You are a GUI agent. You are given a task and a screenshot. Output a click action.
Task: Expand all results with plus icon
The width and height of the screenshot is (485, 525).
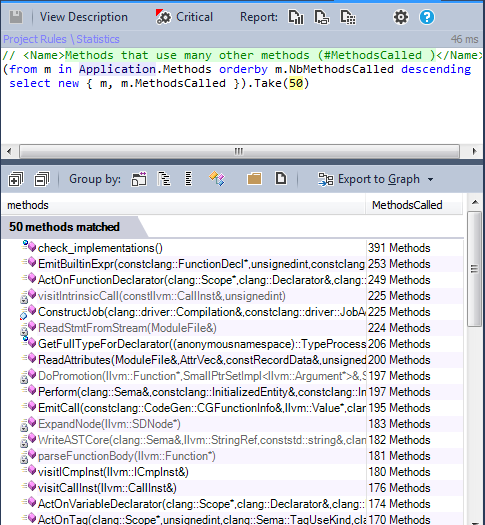pos(16,179)
